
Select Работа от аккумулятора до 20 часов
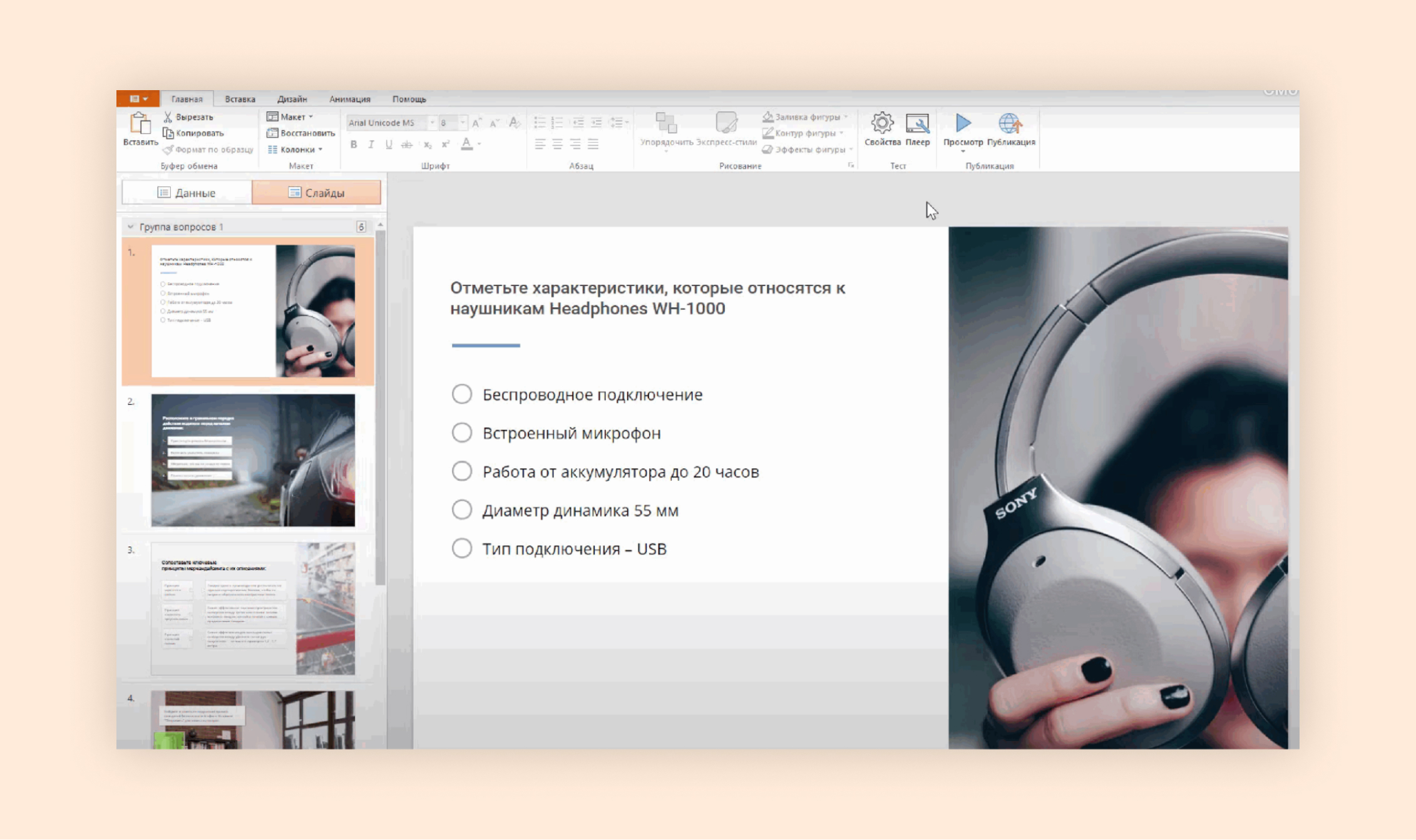(462, 471)
